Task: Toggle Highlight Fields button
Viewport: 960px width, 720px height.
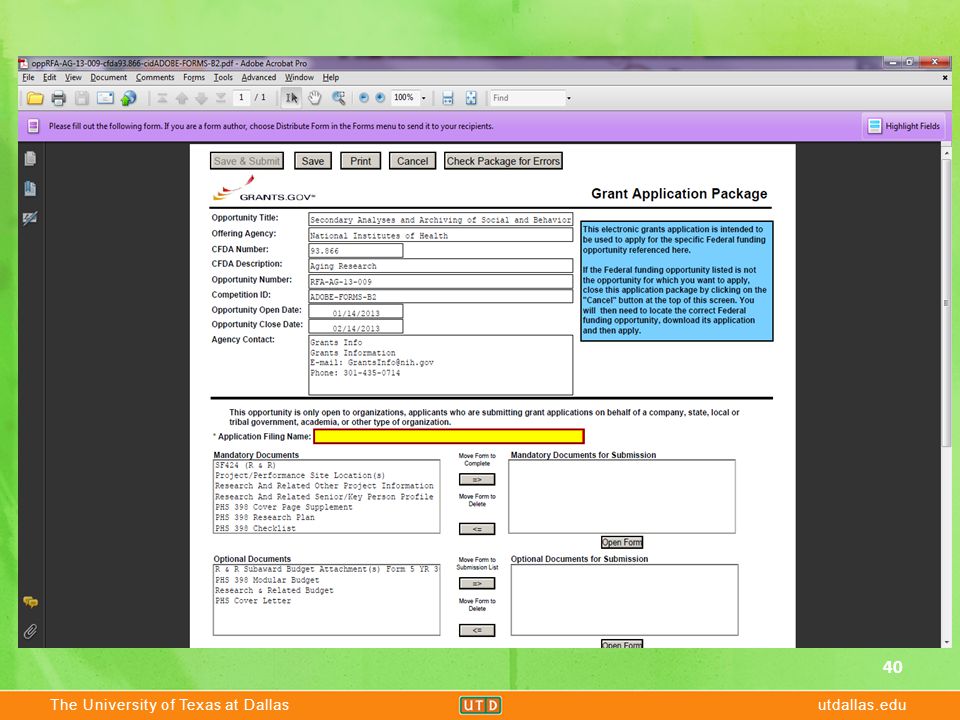Action: click(904, 126)
